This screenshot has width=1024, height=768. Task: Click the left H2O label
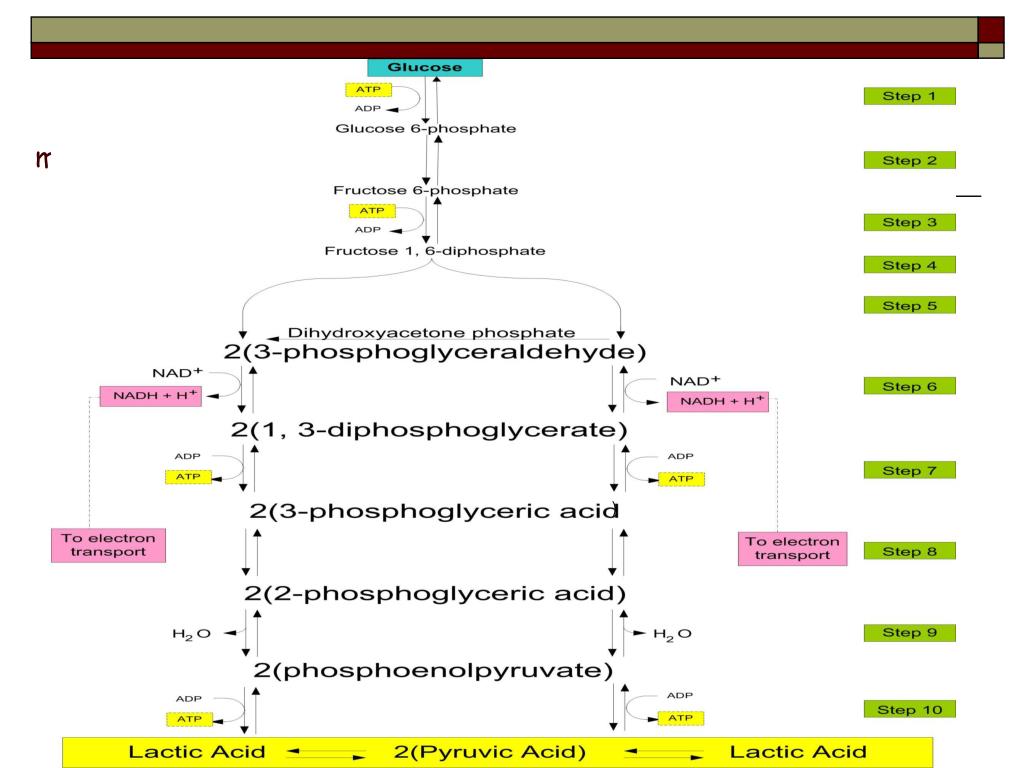[x=191, y=634]
